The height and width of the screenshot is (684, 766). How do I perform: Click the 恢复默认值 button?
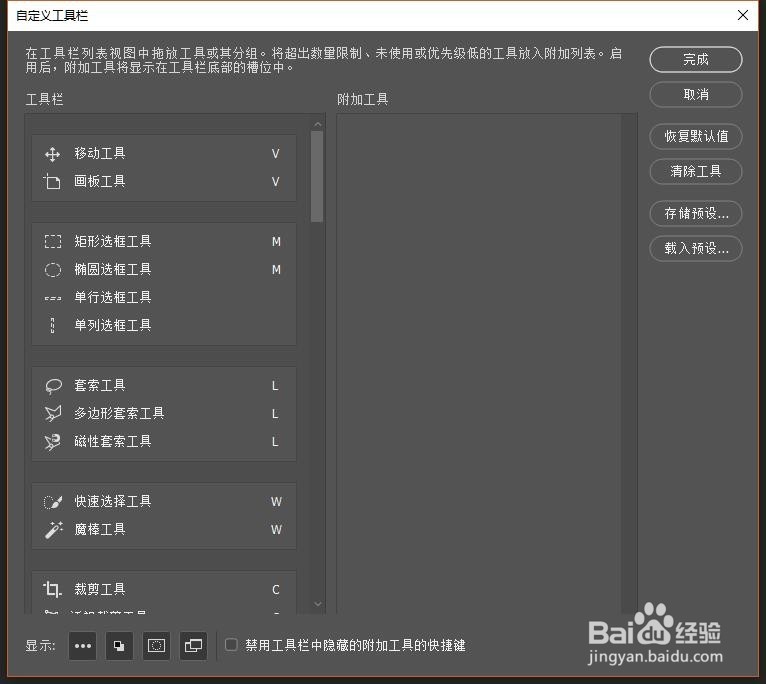696,136
